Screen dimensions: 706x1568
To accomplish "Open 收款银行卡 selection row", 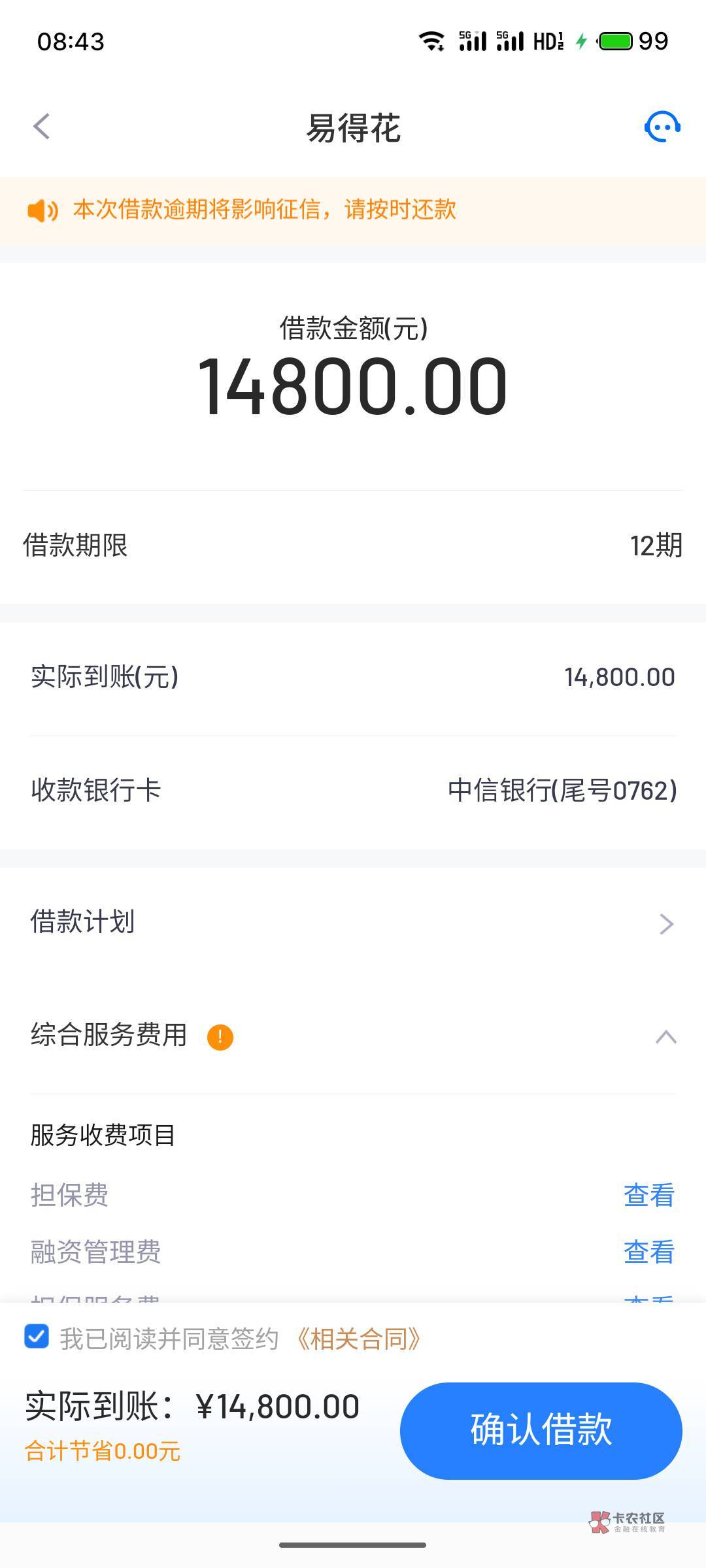I will pyautogui.click(x=353, y=791).
